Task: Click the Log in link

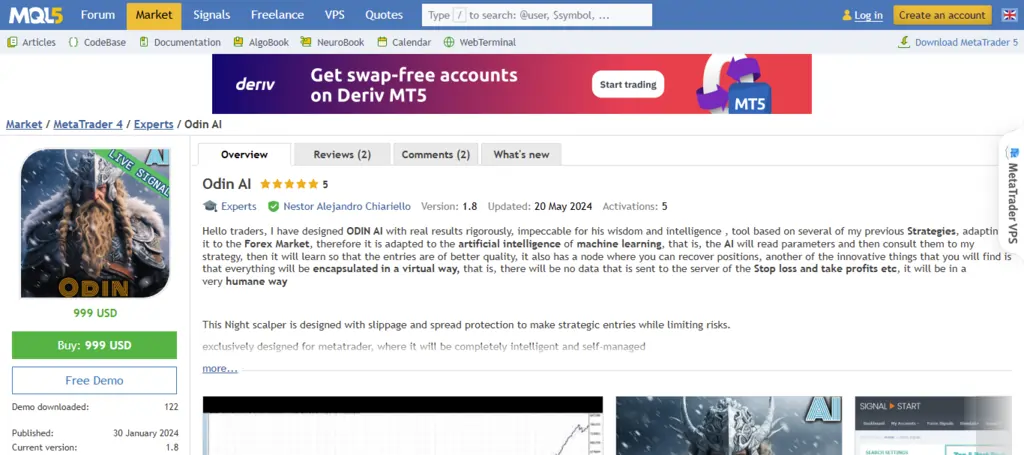Action: tap(869, 15)
